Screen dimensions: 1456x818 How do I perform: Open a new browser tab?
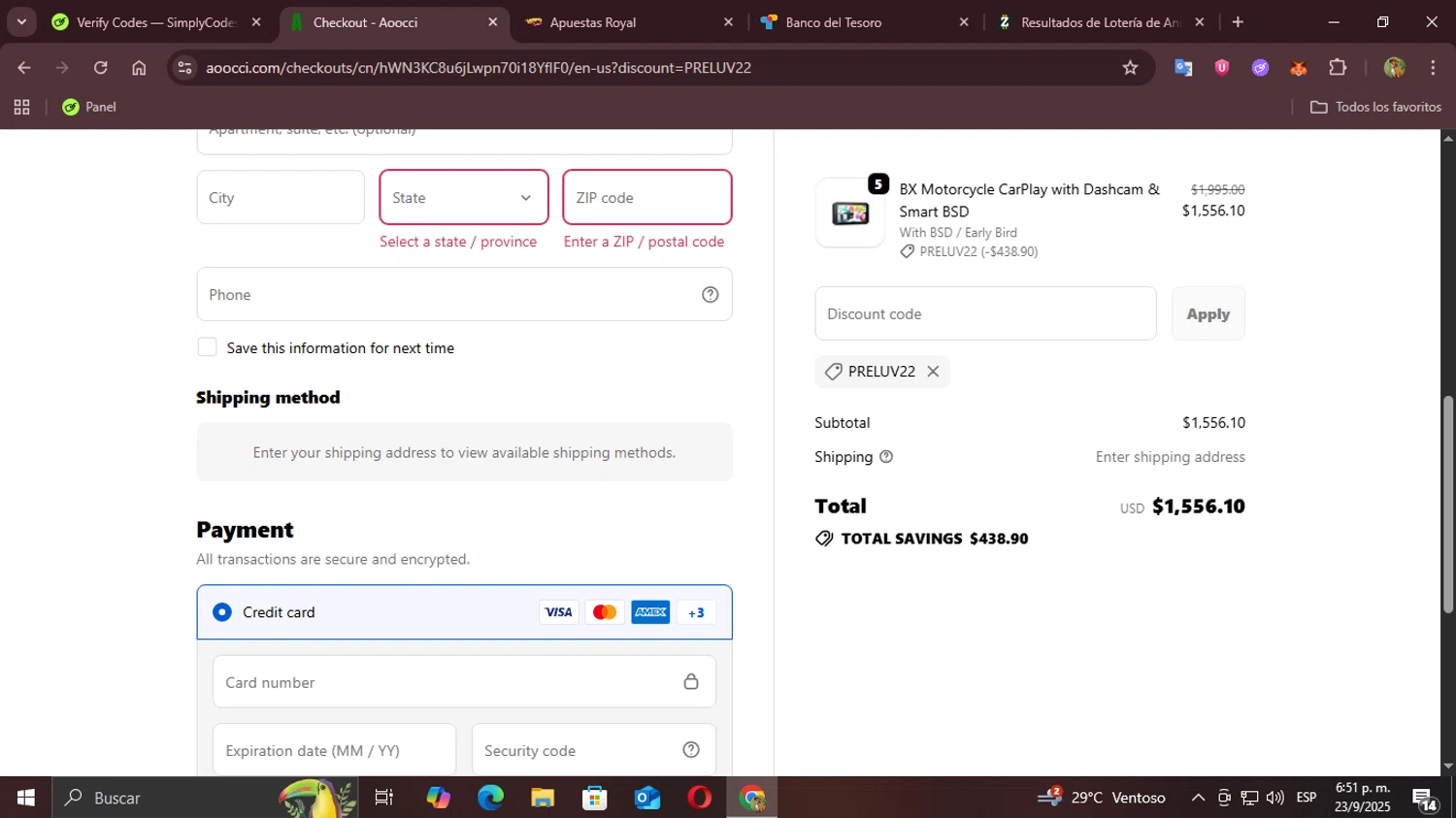pos(1238,22)
